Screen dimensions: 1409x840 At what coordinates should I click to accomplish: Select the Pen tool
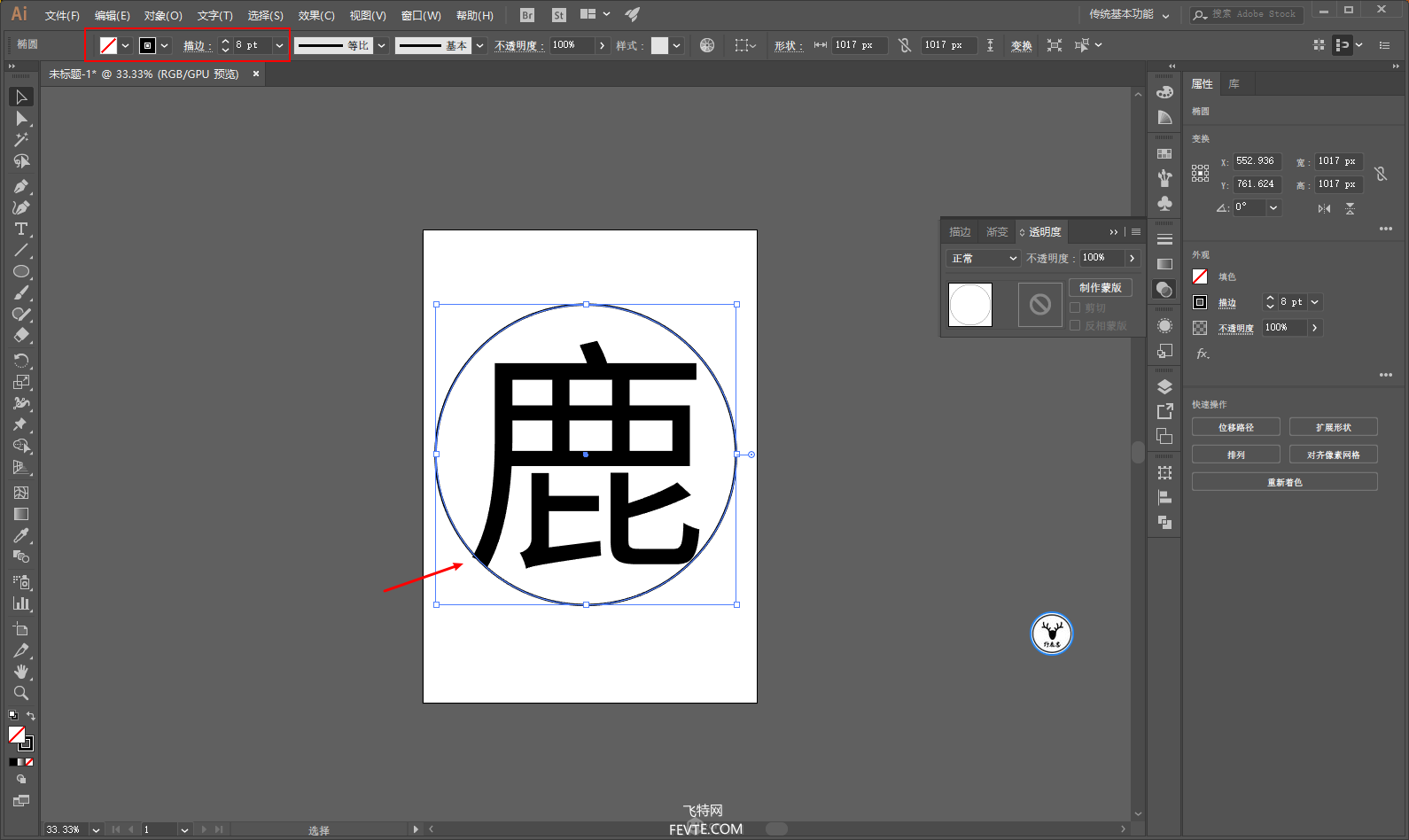(x=21, y=186)
